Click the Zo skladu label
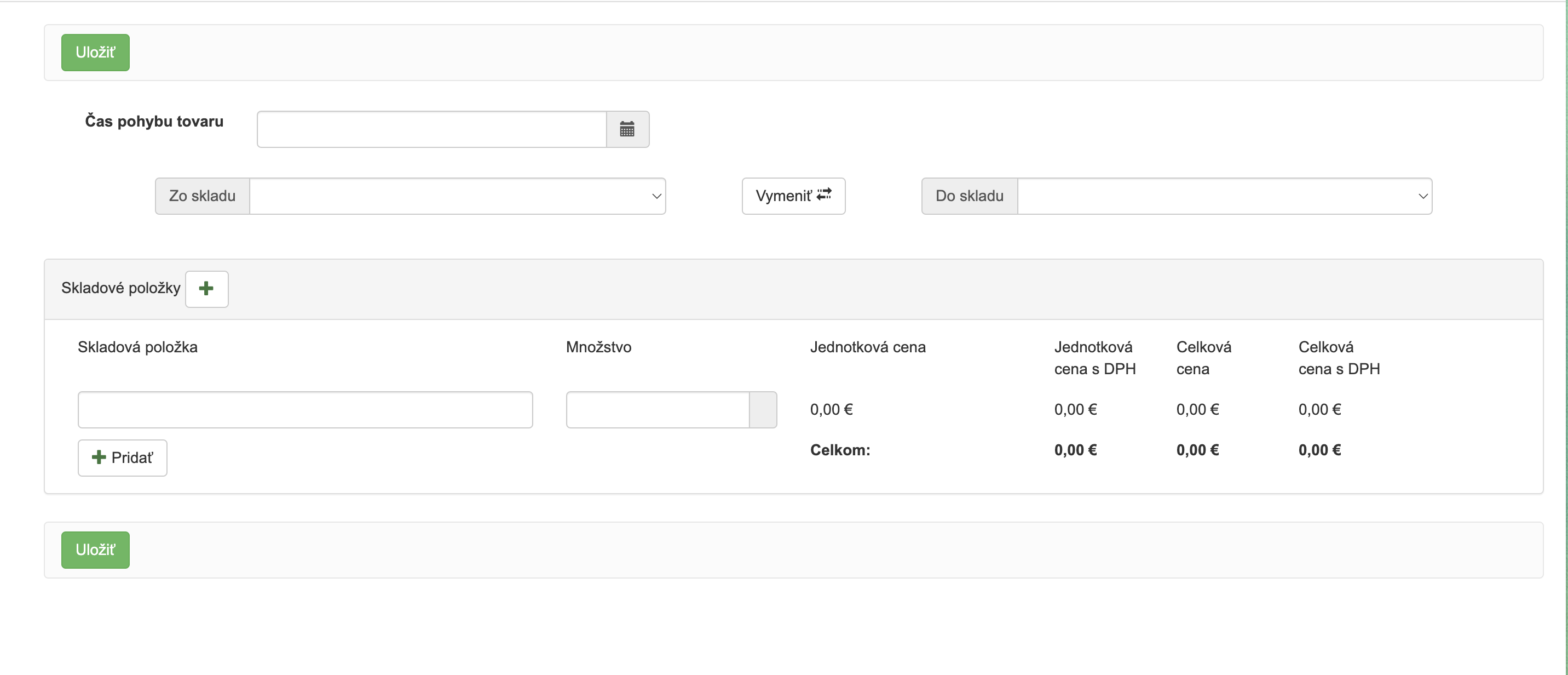Image resolution: width=1568 pixels, height=675 pixels. point(201,196)
